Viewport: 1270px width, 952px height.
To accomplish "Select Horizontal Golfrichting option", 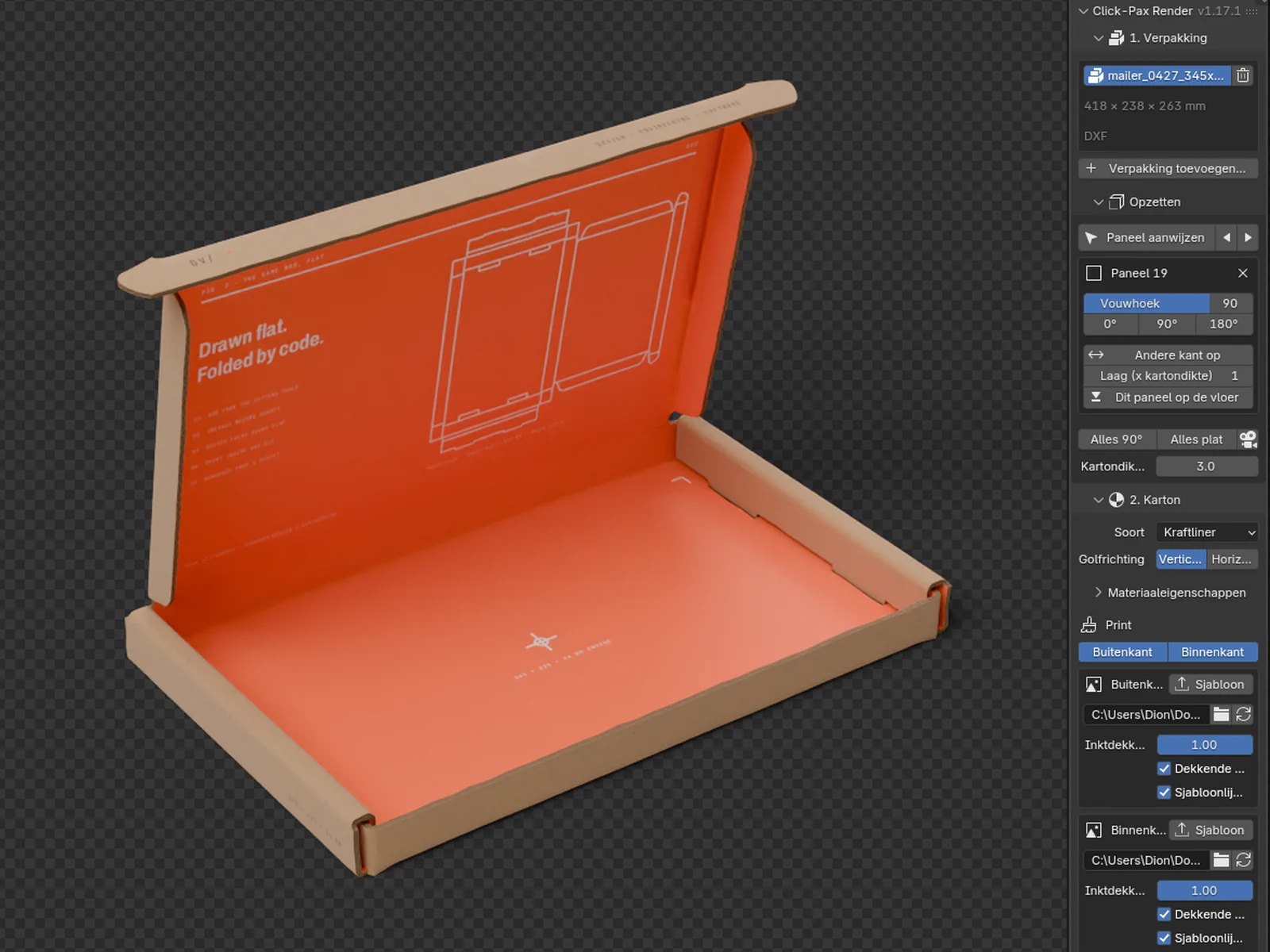I will pyautogui.click(x=1232, y=559).
